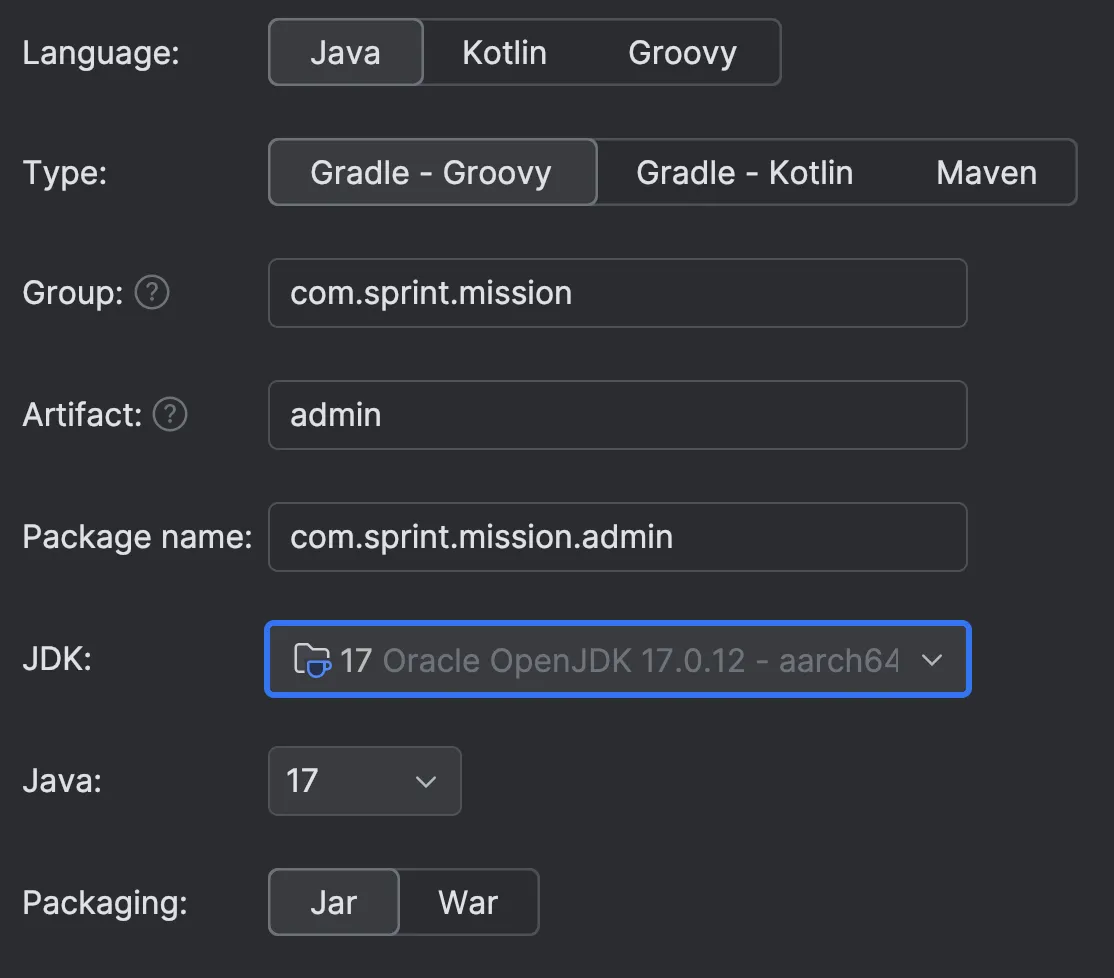This screenshot has width=1114, height=978.
Task: Select Gradle - Groovy build type
Action: (431, 172)
